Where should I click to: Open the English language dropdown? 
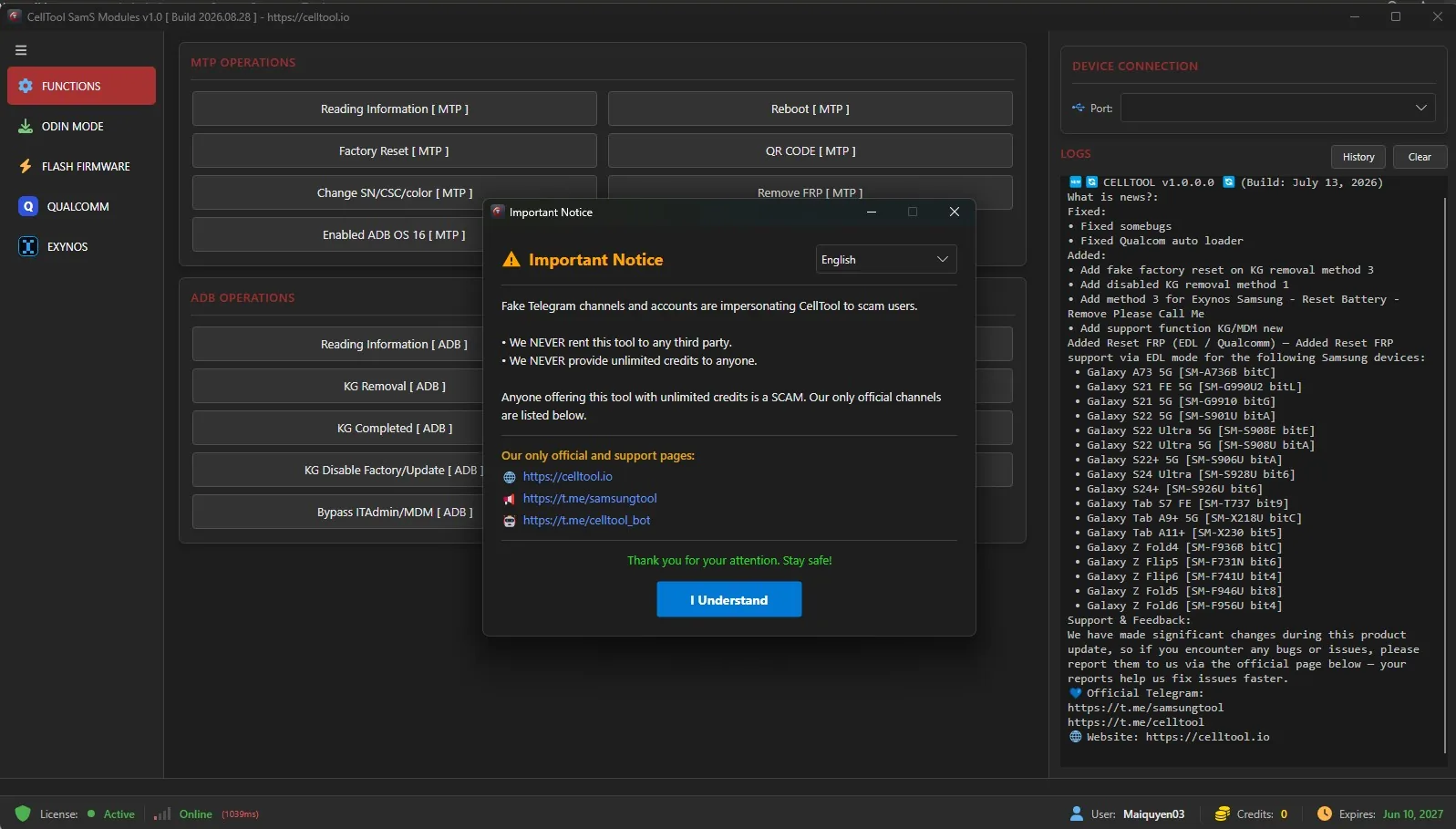(x=886, y=260)
